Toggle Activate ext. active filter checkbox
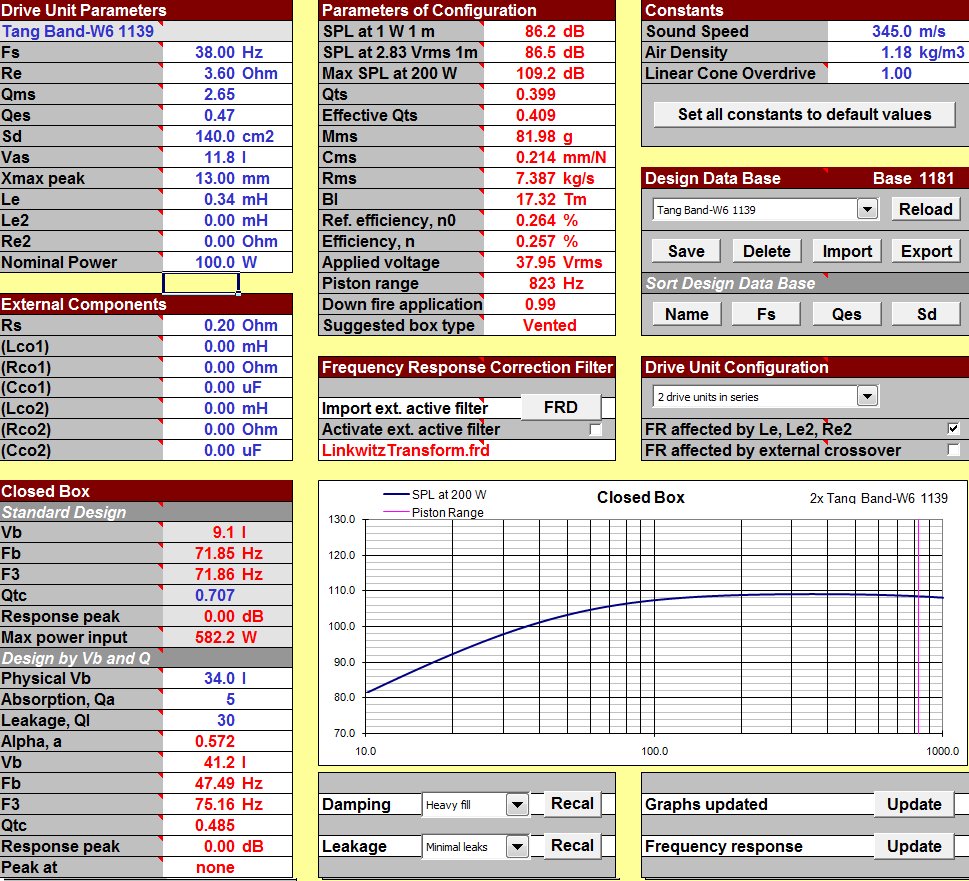The image size is (969, 881). click(x=595, y=429)
